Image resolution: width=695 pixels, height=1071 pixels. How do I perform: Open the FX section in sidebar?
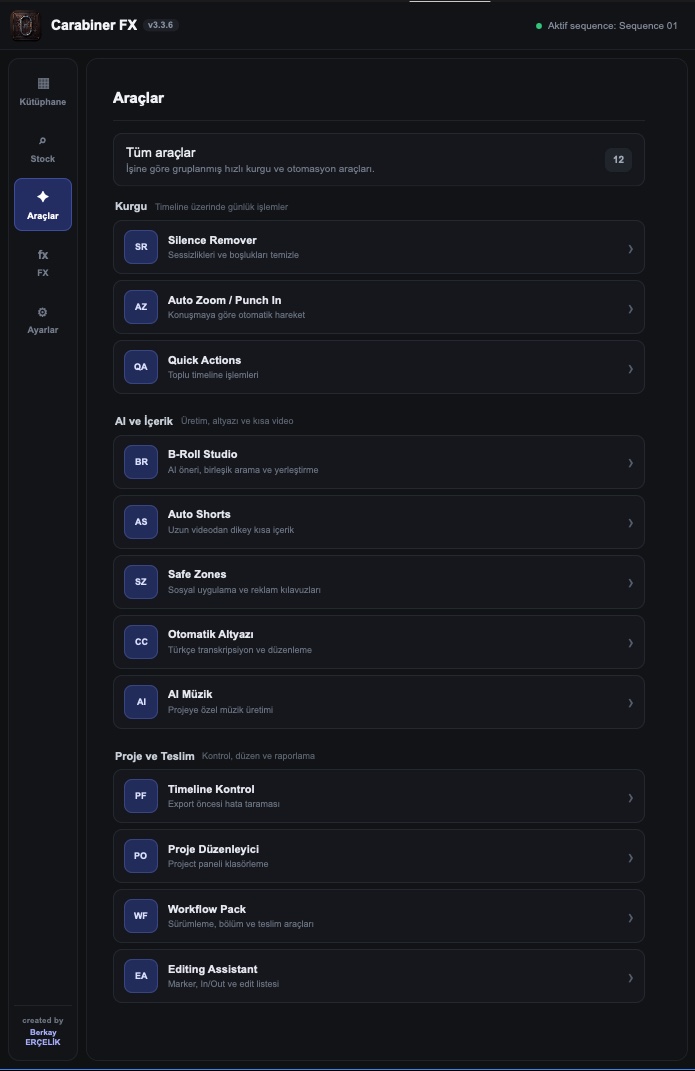[43, 262]
